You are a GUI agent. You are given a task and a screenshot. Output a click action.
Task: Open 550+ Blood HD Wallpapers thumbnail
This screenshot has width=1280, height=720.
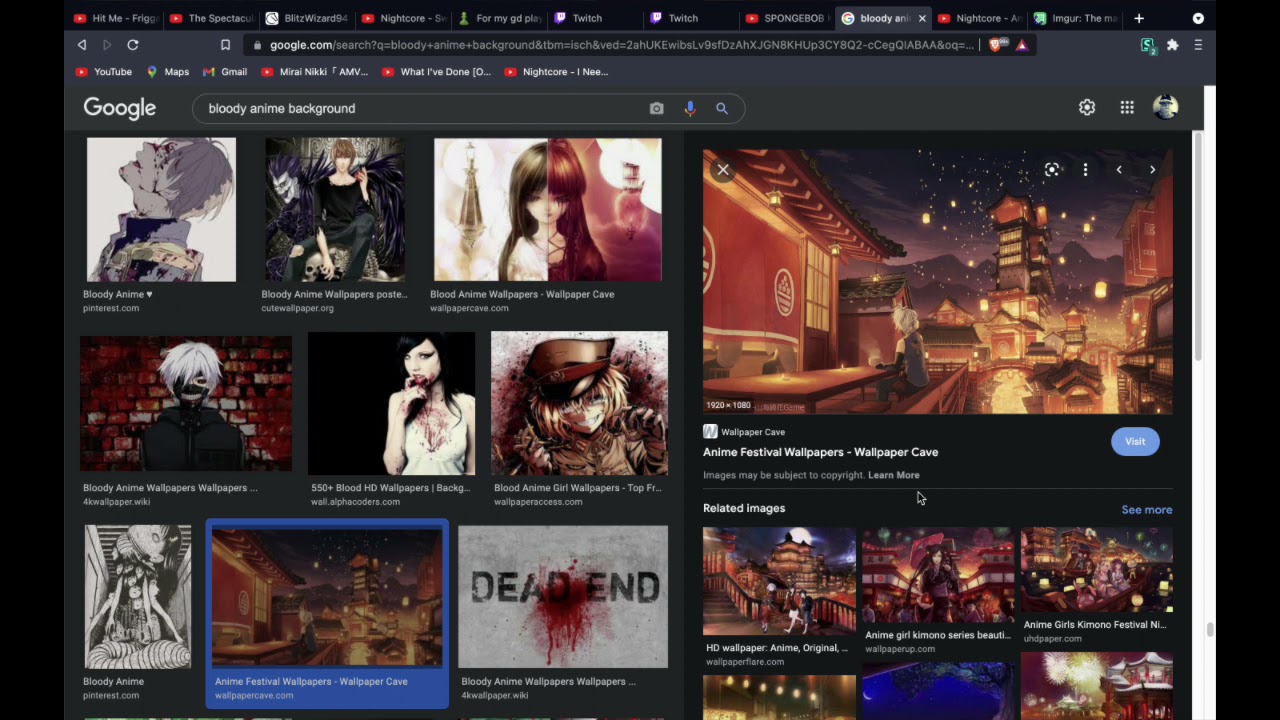tap(391, 403)
